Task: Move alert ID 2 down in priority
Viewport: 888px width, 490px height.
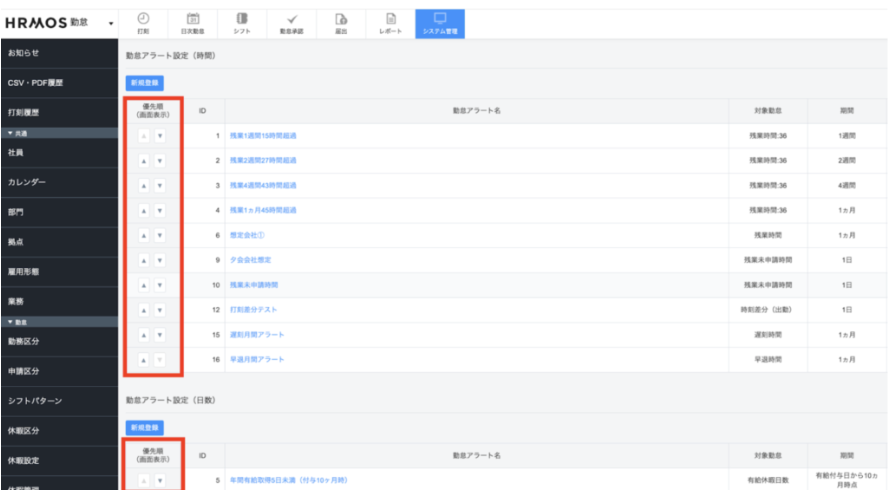Action: point(160,161)
